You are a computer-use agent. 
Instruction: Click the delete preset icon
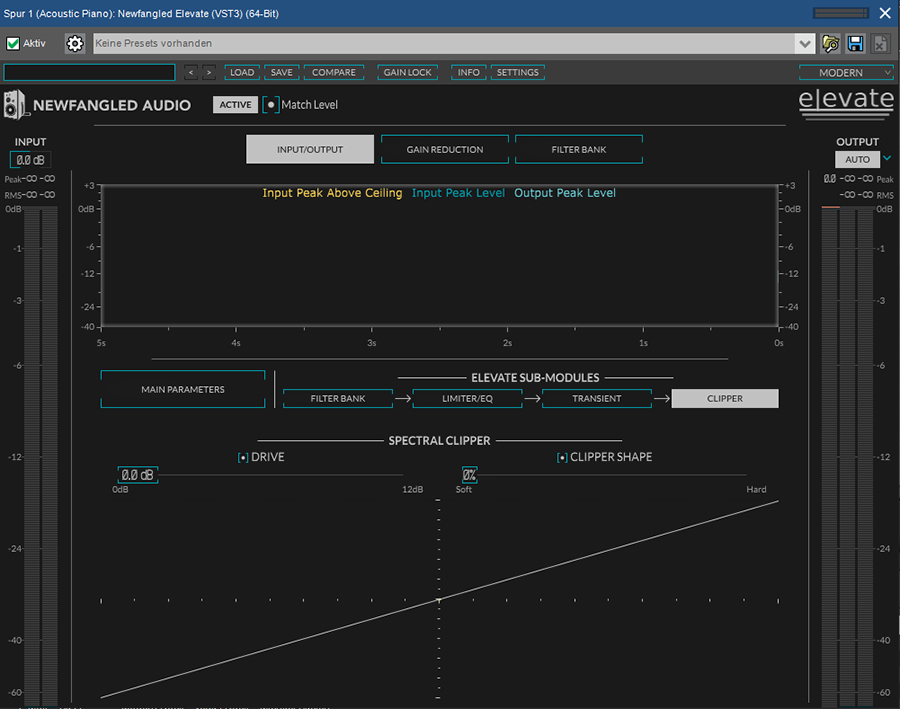pos(880,44)
